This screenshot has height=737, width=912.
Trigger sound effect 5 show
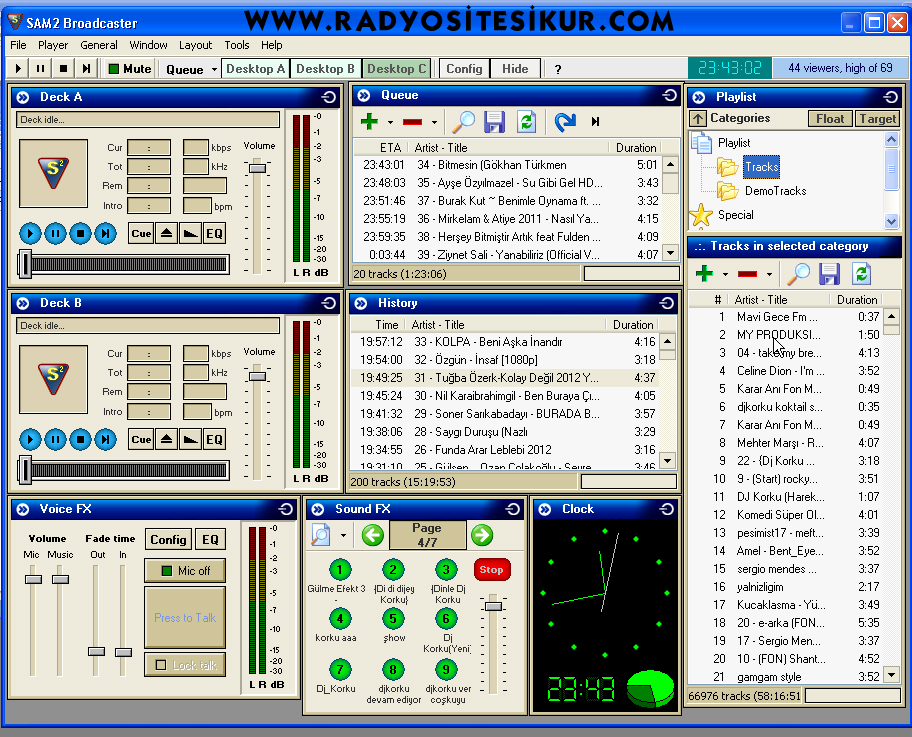(x=393, y=619)
